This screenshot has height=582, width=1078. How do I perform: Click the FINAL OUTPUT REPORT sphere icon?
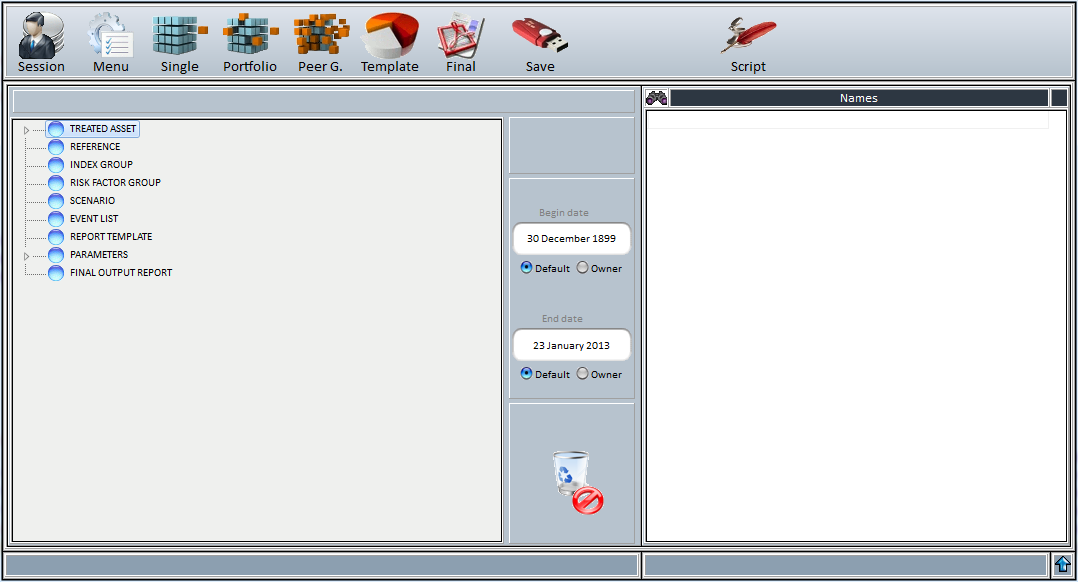point(56,273)
